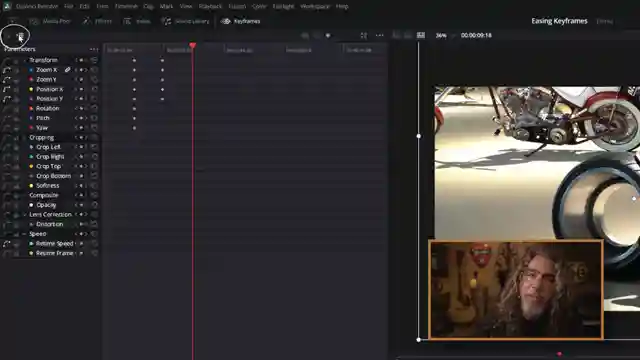The width and height of the screenshot is (640, 360).
Task: Click the Zoom Y curve easing icon
Action: tap(7, 80)
